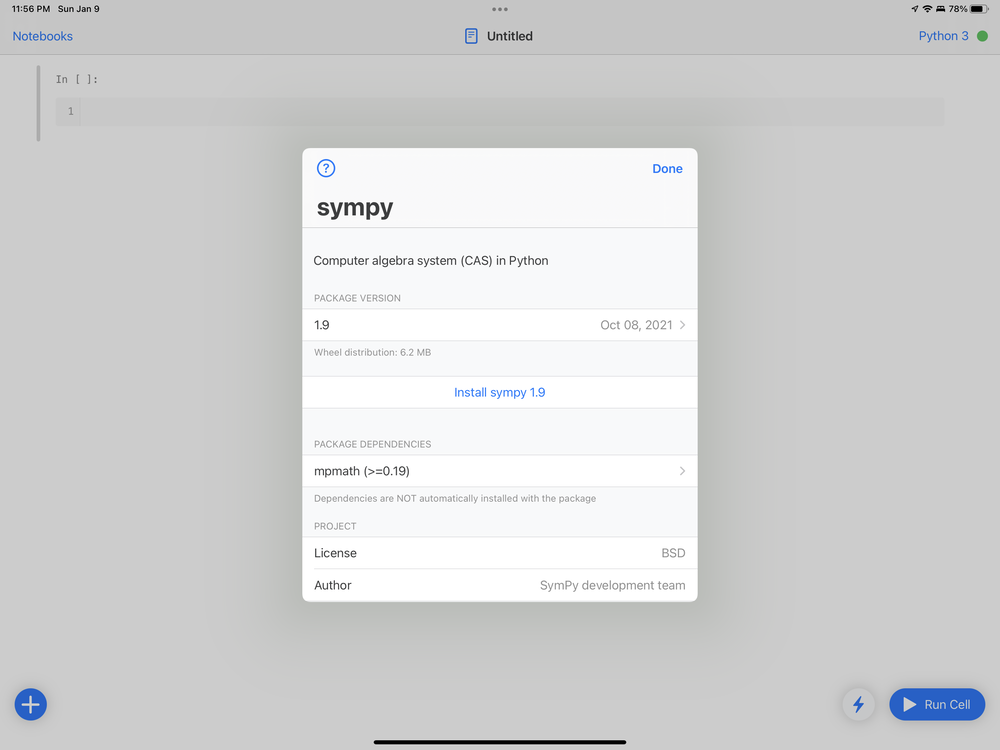Open package version 1.9 row

[499, 325]
